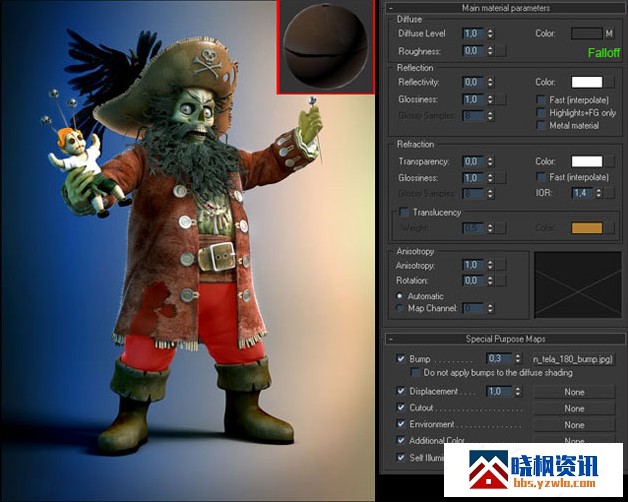The image size is (628, 502).
Task: Open the Reflection Glossiness map slot button
Action: [x=501, y=99]
